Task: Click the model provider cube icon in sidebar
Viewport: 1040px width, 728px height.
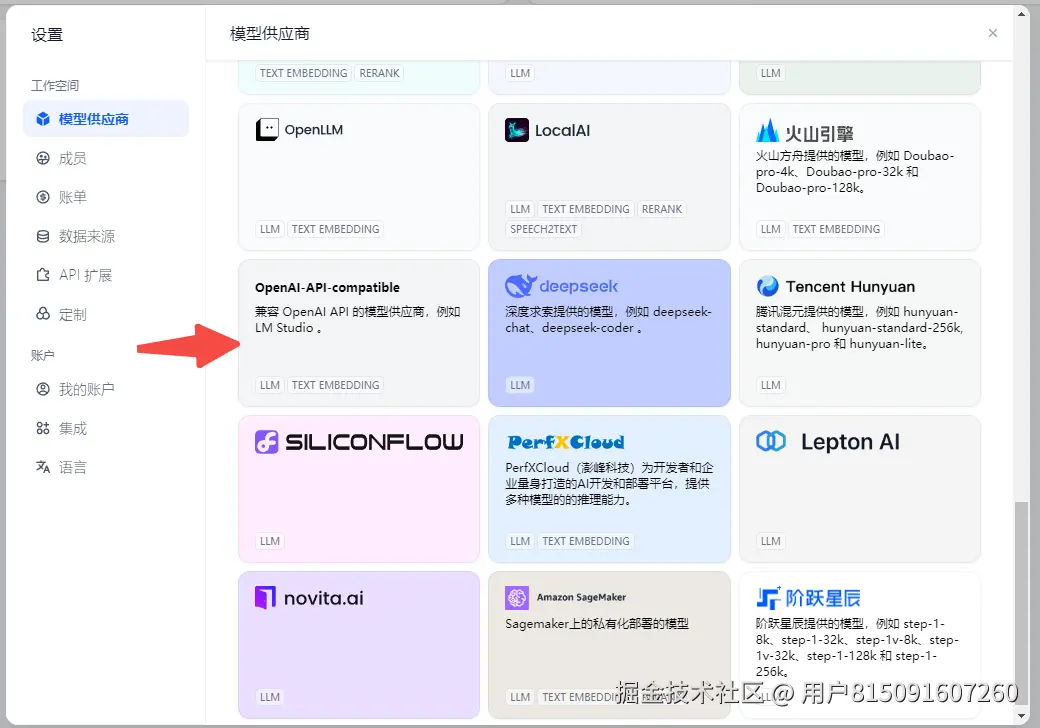Action: pos(43,119)
